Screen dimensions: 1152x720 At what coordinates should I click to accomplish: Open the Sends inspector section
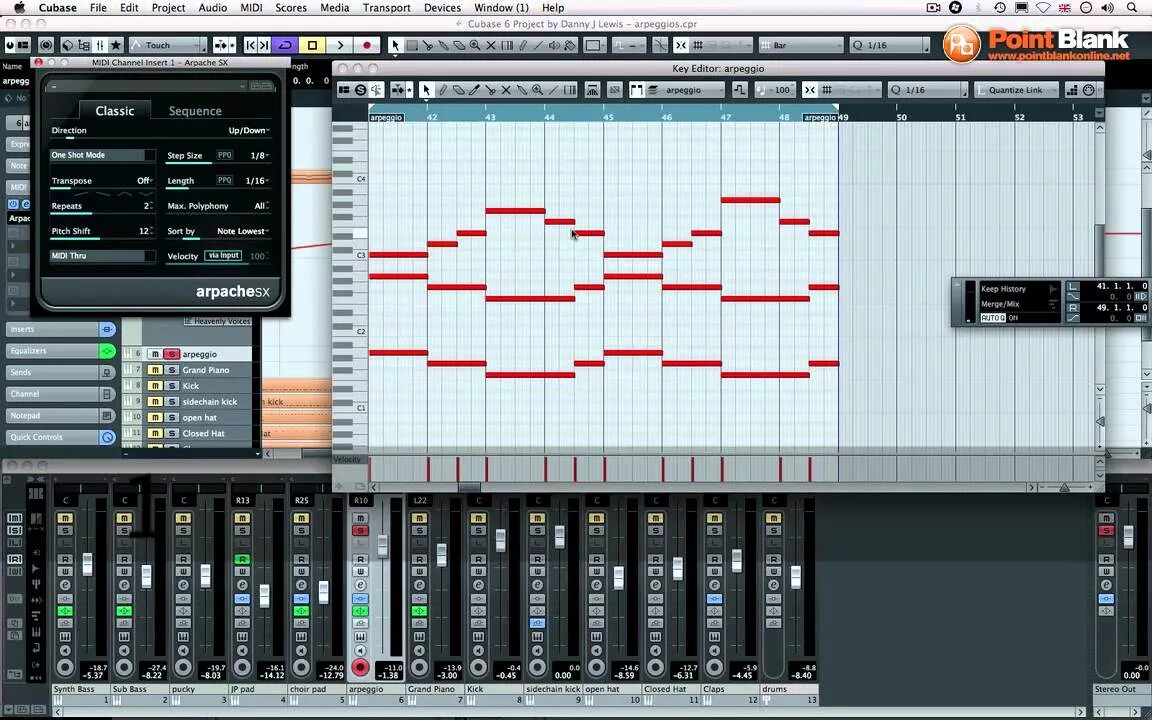(61, 372)
